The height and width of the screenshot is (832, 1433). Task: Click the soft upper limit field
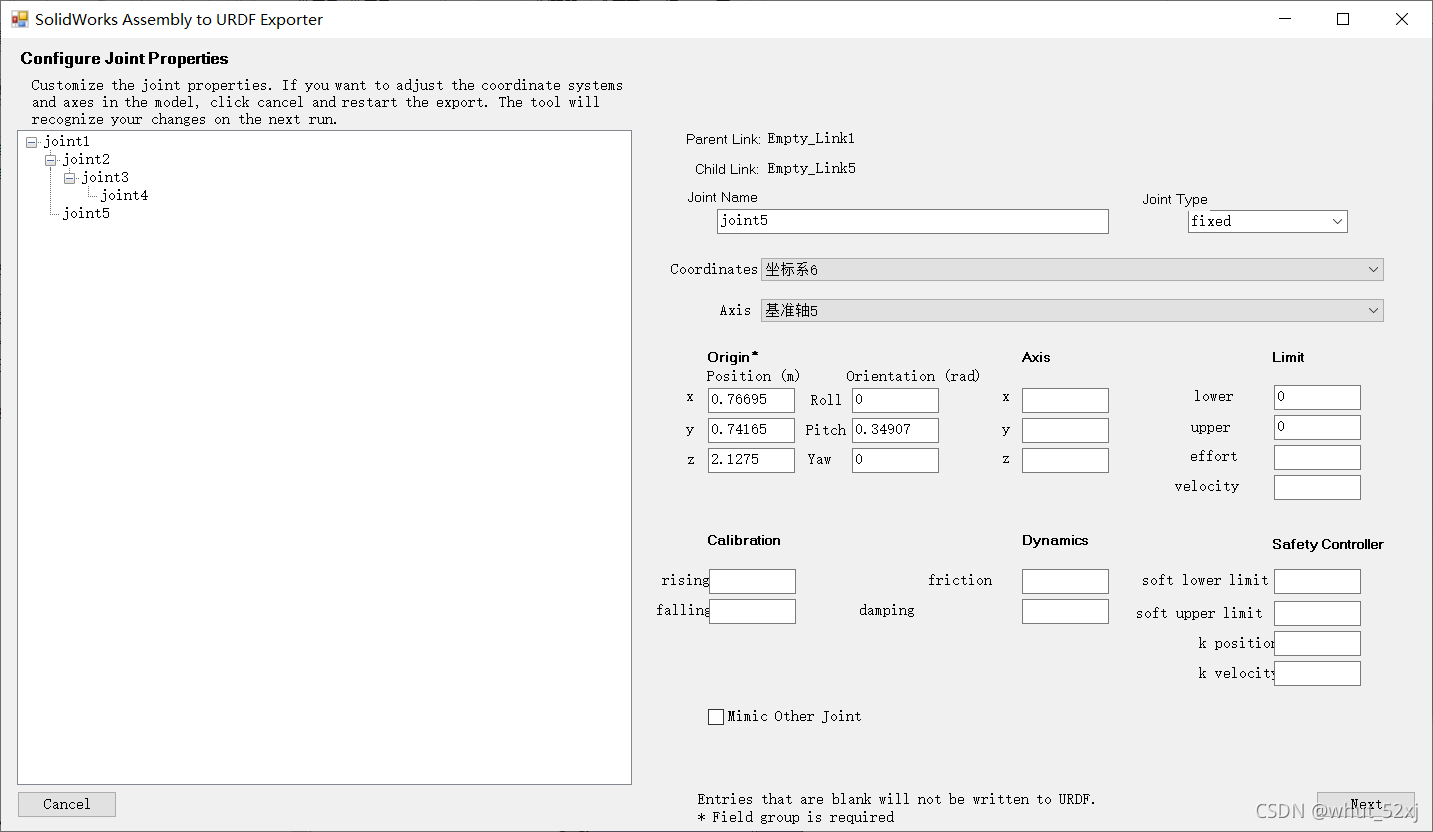1317,613
